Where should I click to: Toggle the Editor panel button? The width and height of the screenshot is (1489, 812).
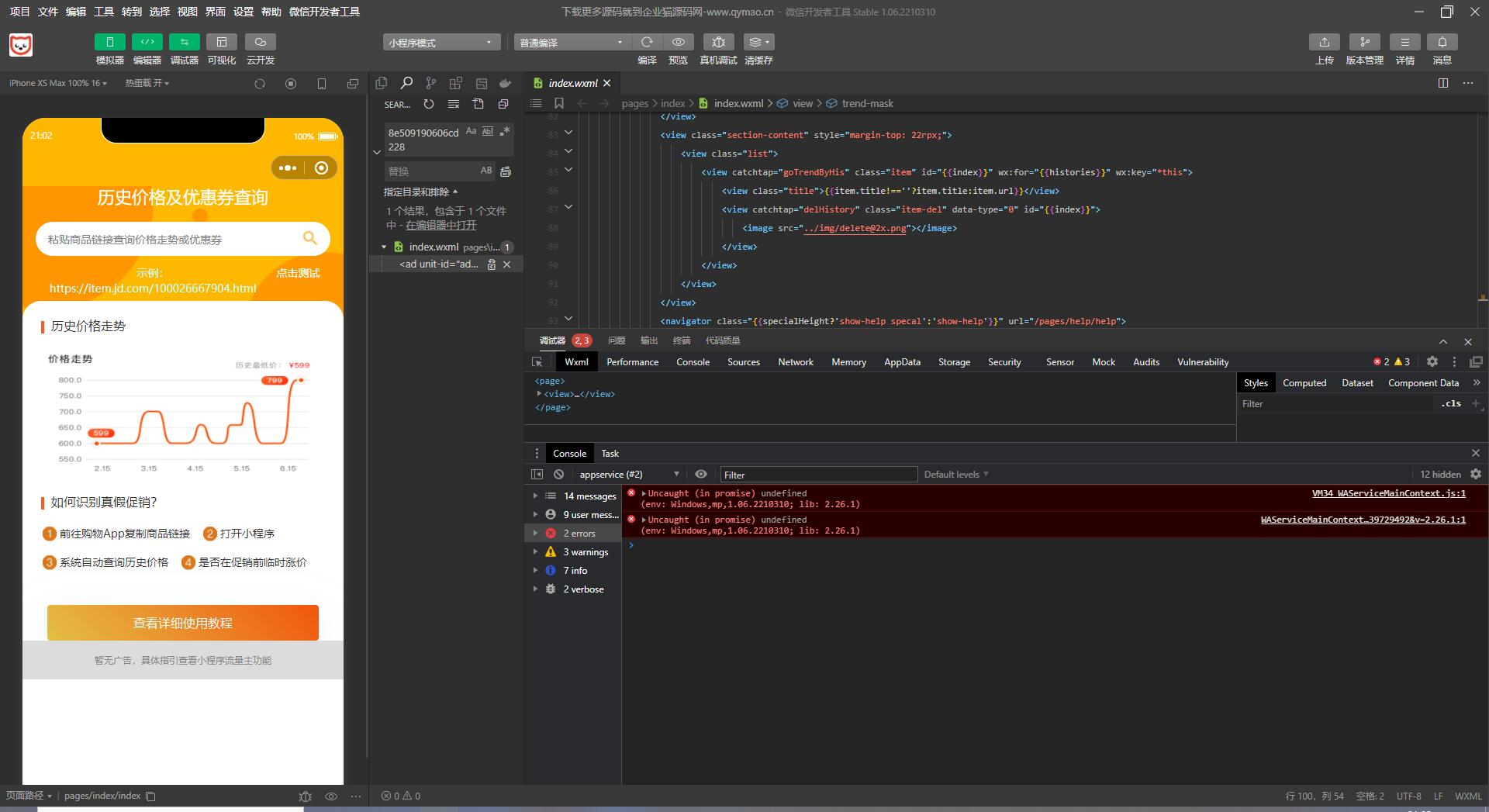coord(147,42)
